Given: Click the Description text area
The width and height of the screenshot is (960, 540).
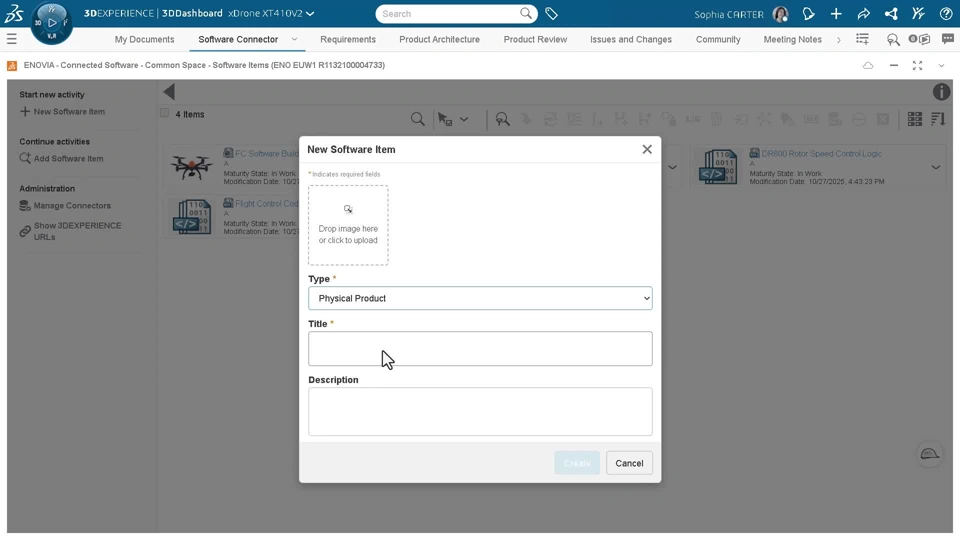Looking at the screenshot, I should [480, 411].
